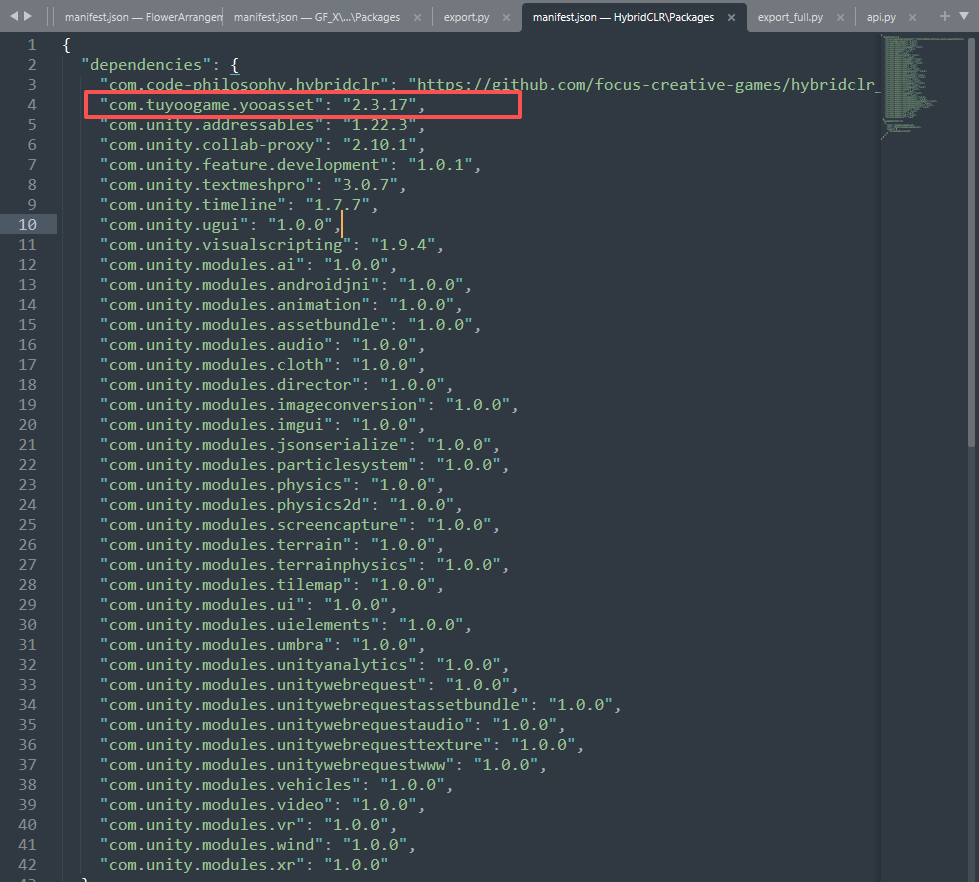Click "com.unity.visualscripting" key
The height and width of the screenshot is (882, 979).
coord(225,245)
